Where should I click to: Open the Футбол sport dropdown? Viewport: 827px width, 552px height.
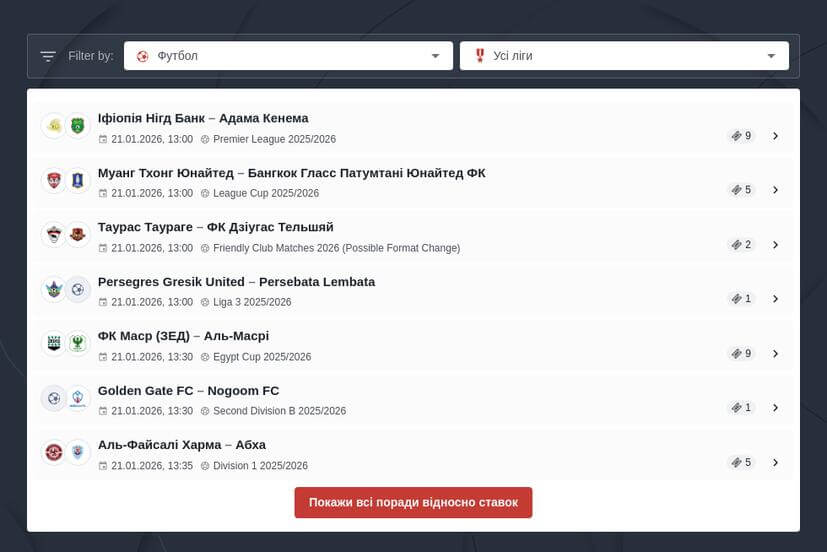[x=288, y=56]
